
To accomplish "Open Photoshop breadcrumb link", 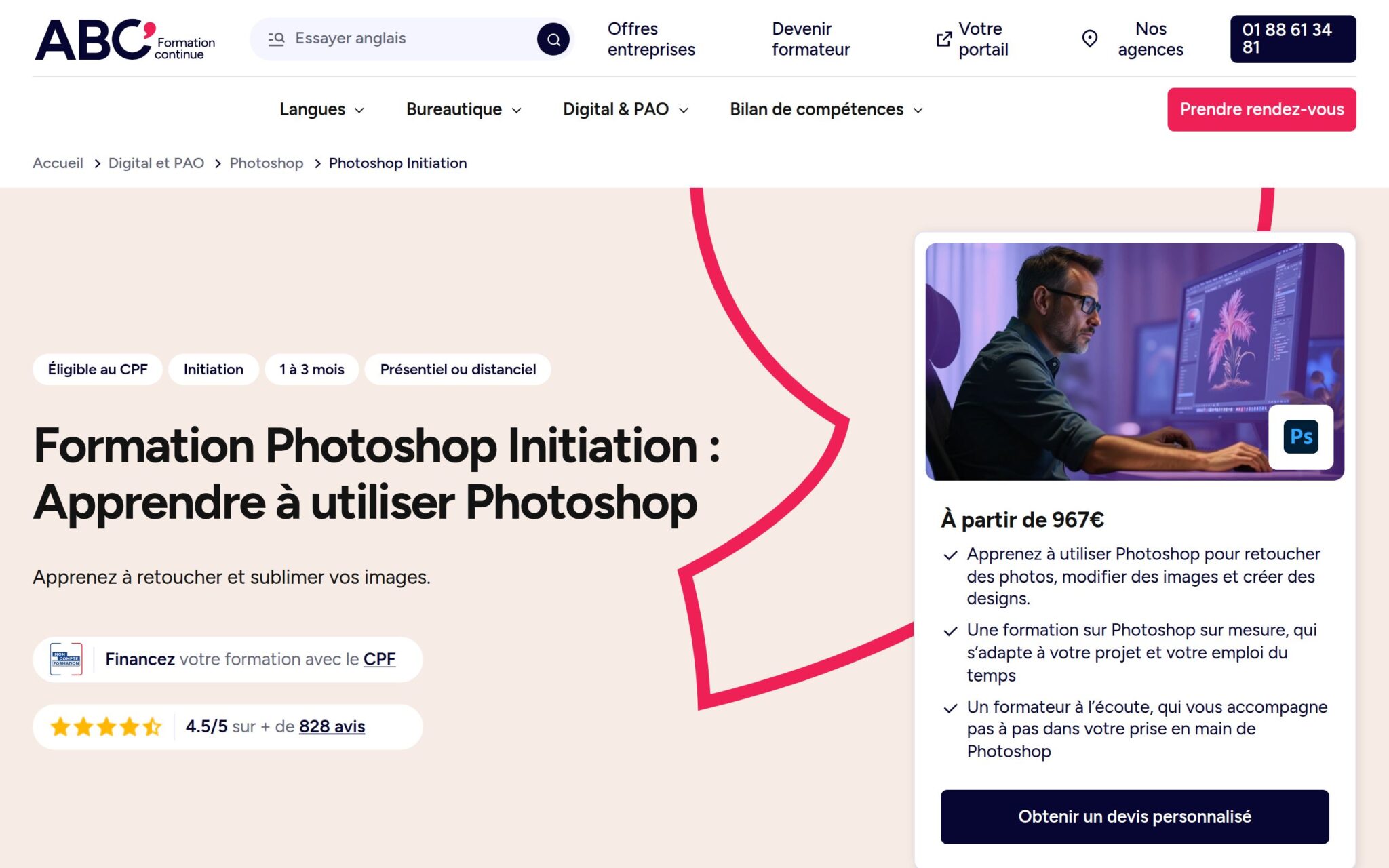I will tap(266, 163).
